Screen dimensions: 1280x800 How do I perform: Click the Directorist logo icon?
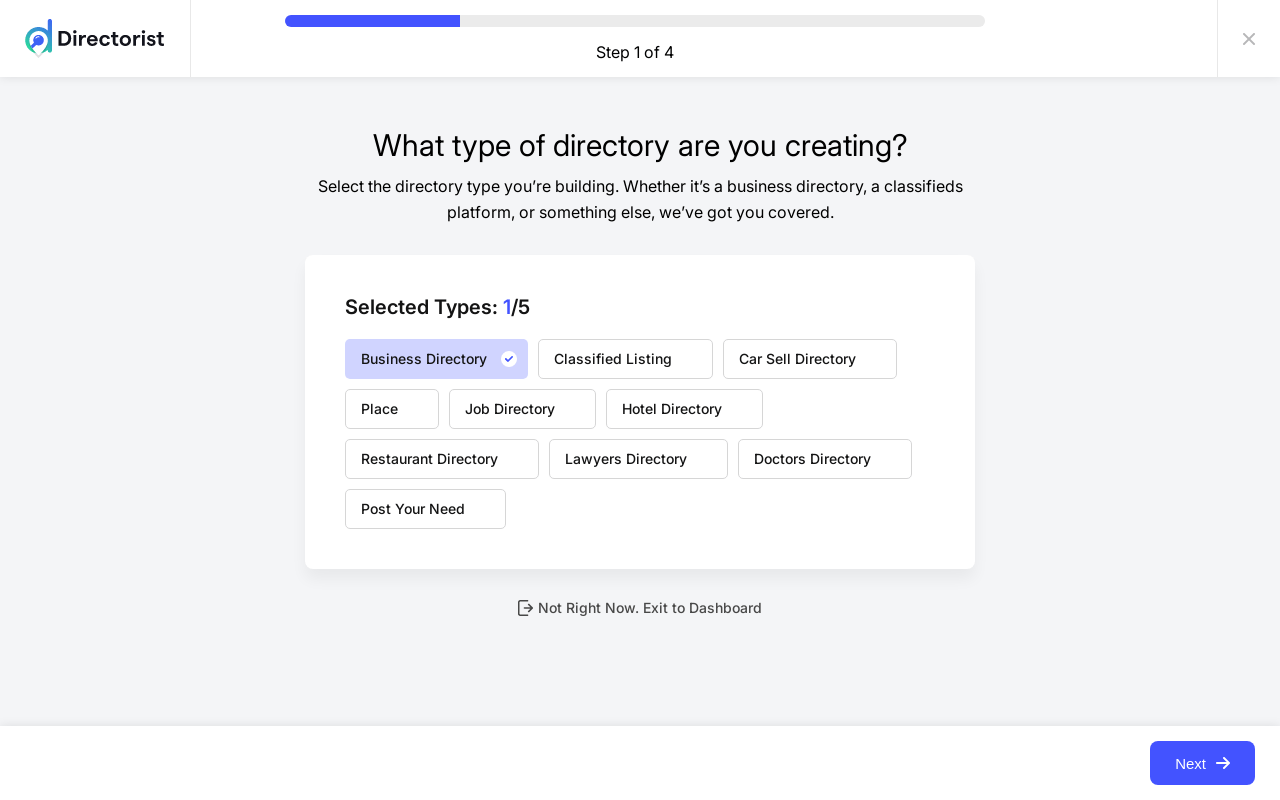[x=38, y=38]
